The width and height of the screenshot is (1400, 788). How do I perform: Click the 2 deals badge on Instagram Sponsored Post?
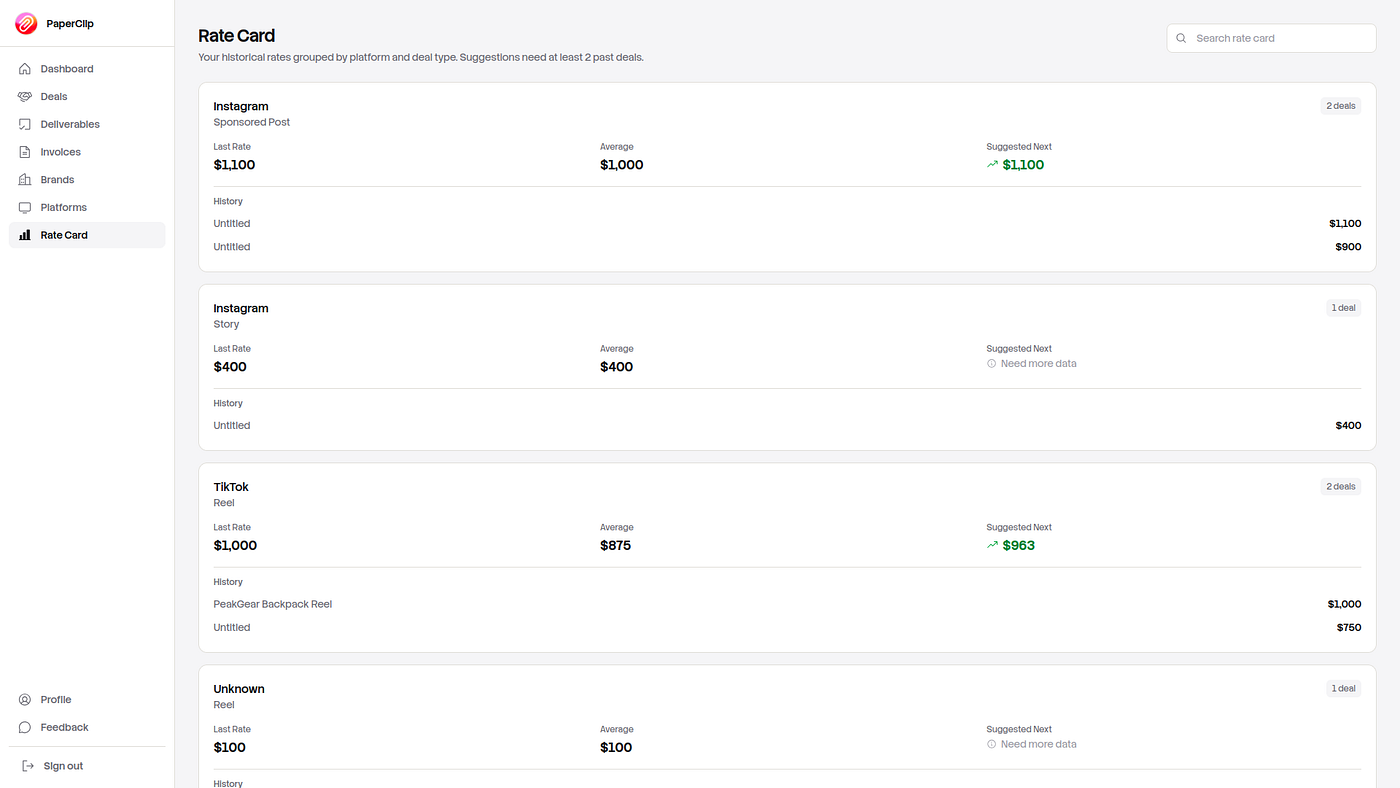coord(1341,106)
